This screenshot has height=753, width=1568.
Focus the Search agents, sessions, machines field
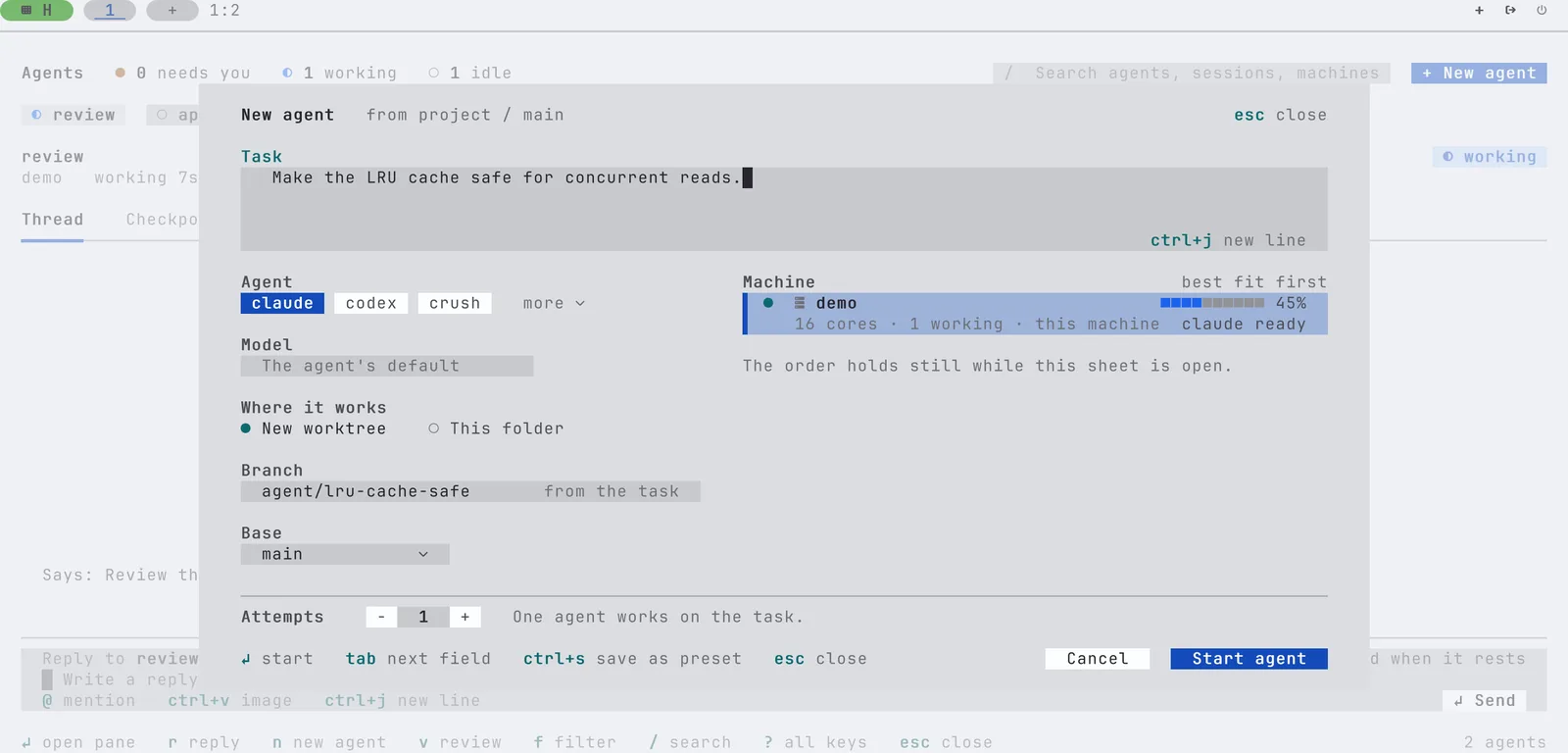coord(1192,73)
